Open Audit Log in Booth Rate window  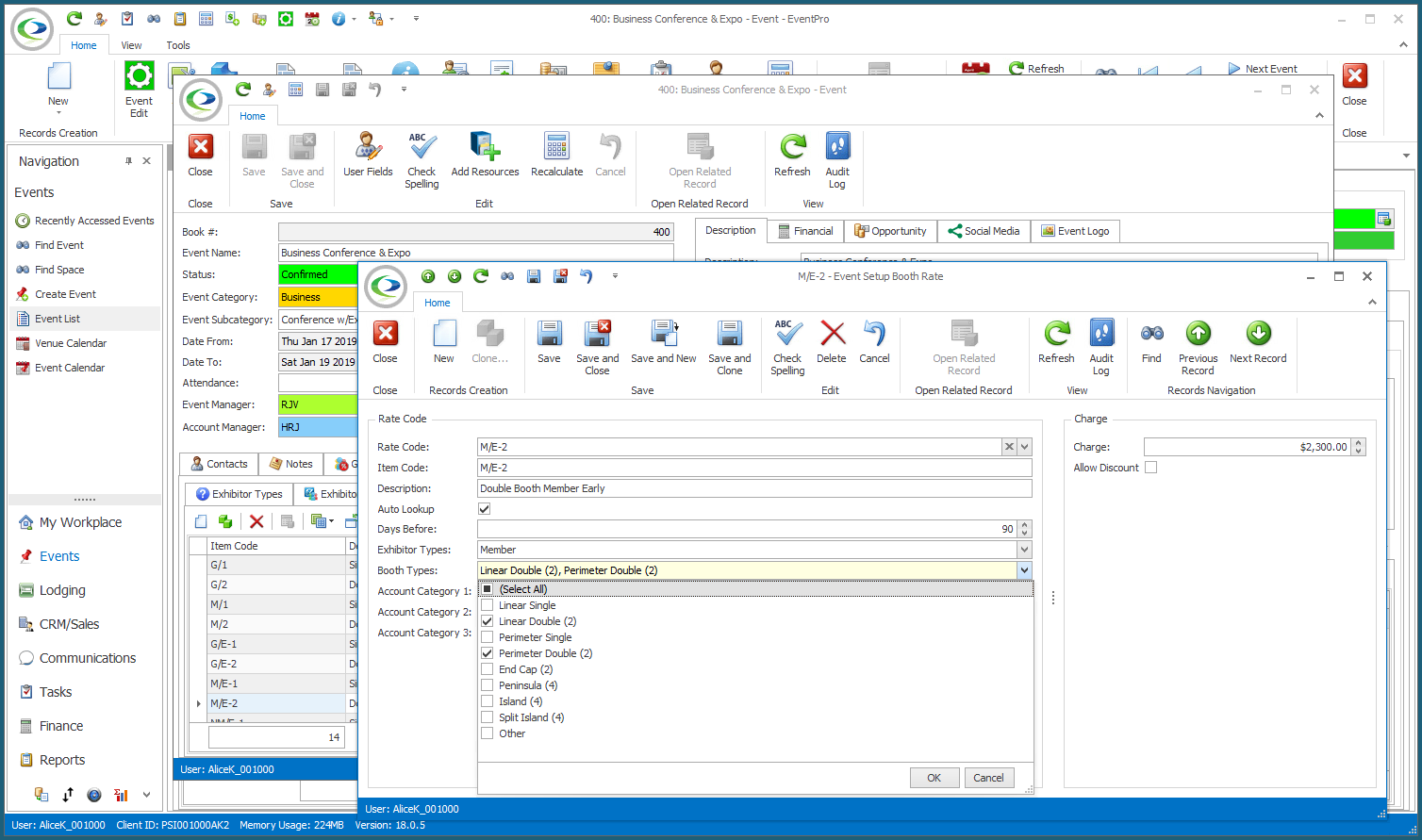(1101, 347)
